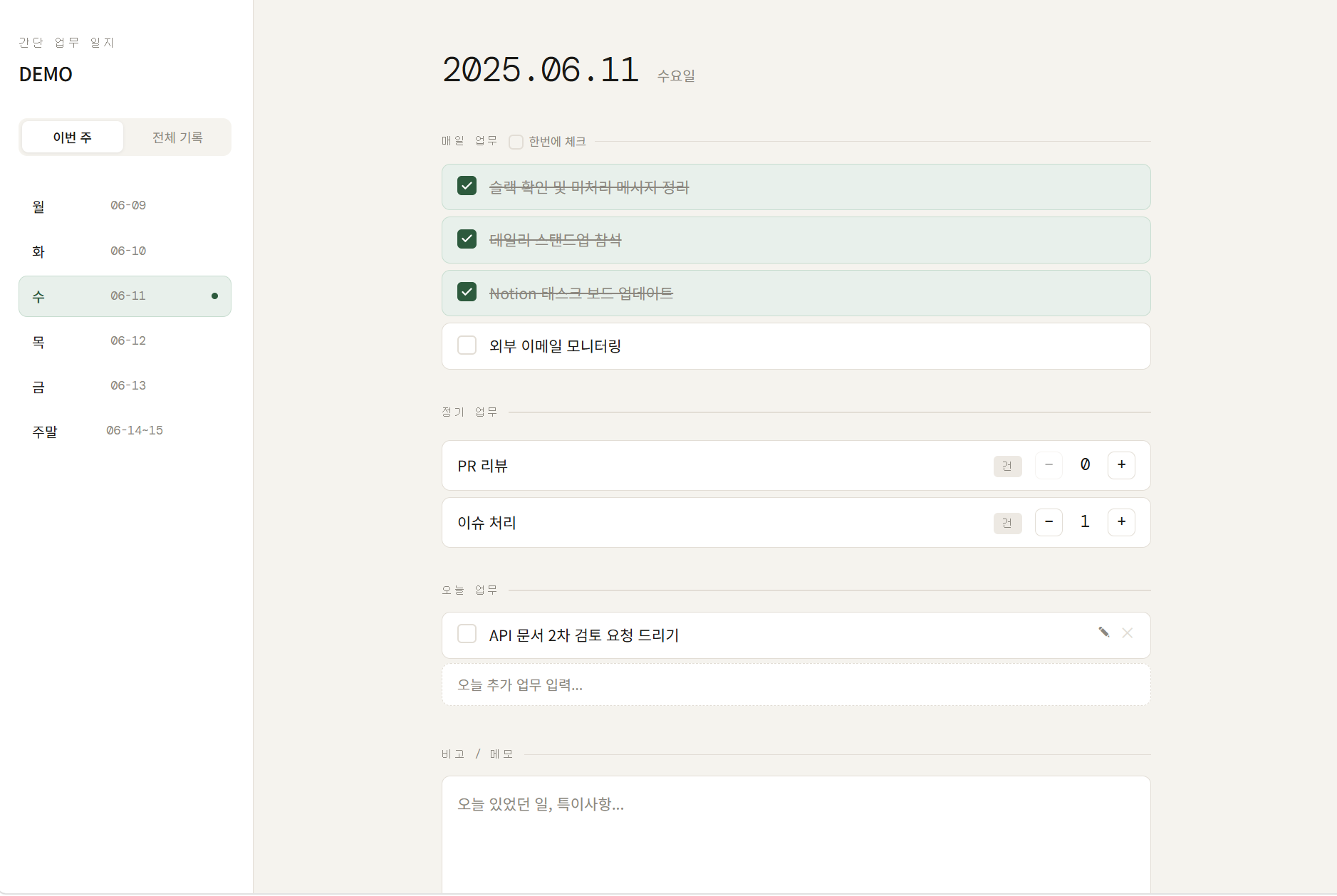Click the 이슈 처리 row label
Image resolution: width=1337 pixels, height=896 pixels.
(487, 523)
